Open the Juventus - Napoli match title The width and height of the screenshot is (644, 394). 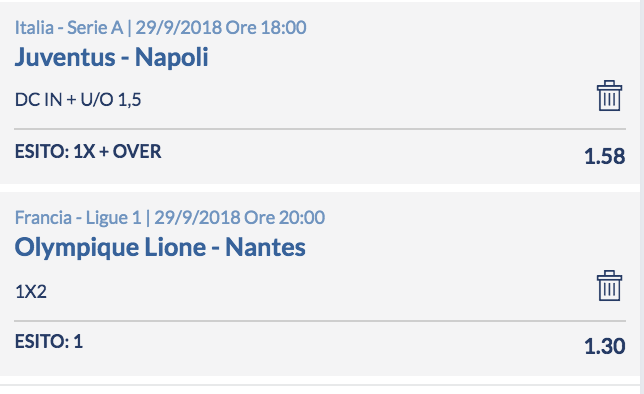tap(112, 57)
